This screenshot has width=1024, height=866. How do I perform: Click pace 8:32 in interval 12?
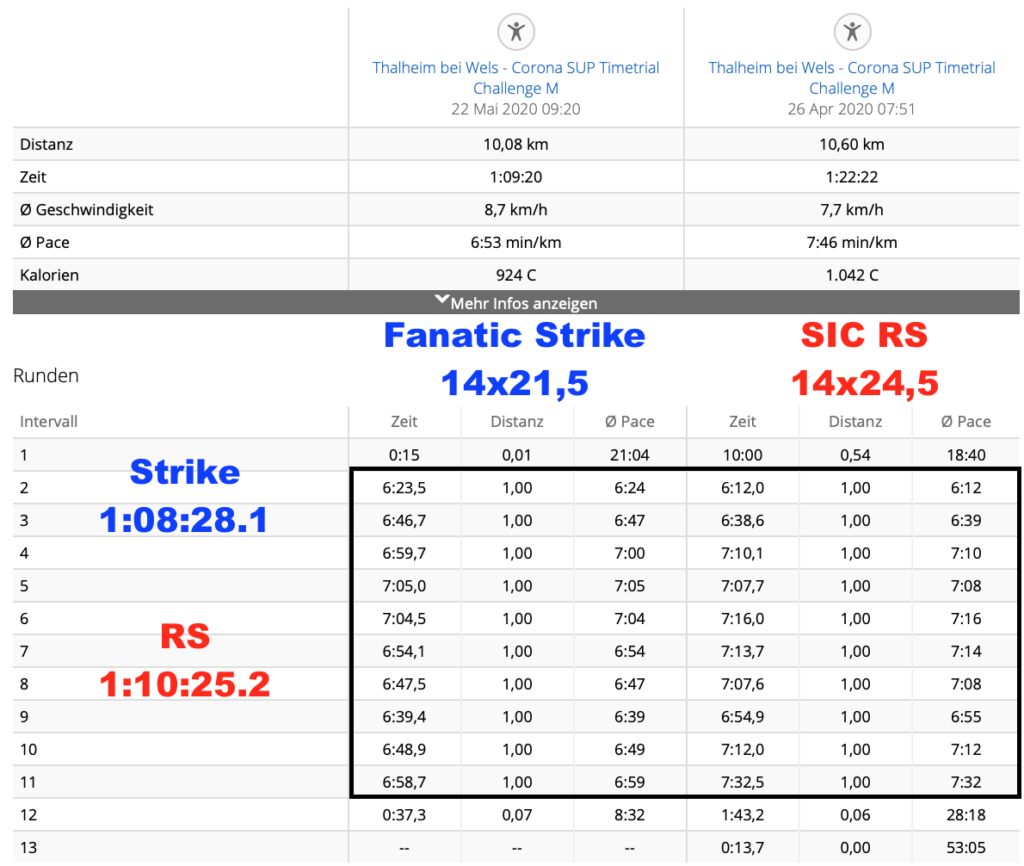pyautogui.click(x=630, y=815)
